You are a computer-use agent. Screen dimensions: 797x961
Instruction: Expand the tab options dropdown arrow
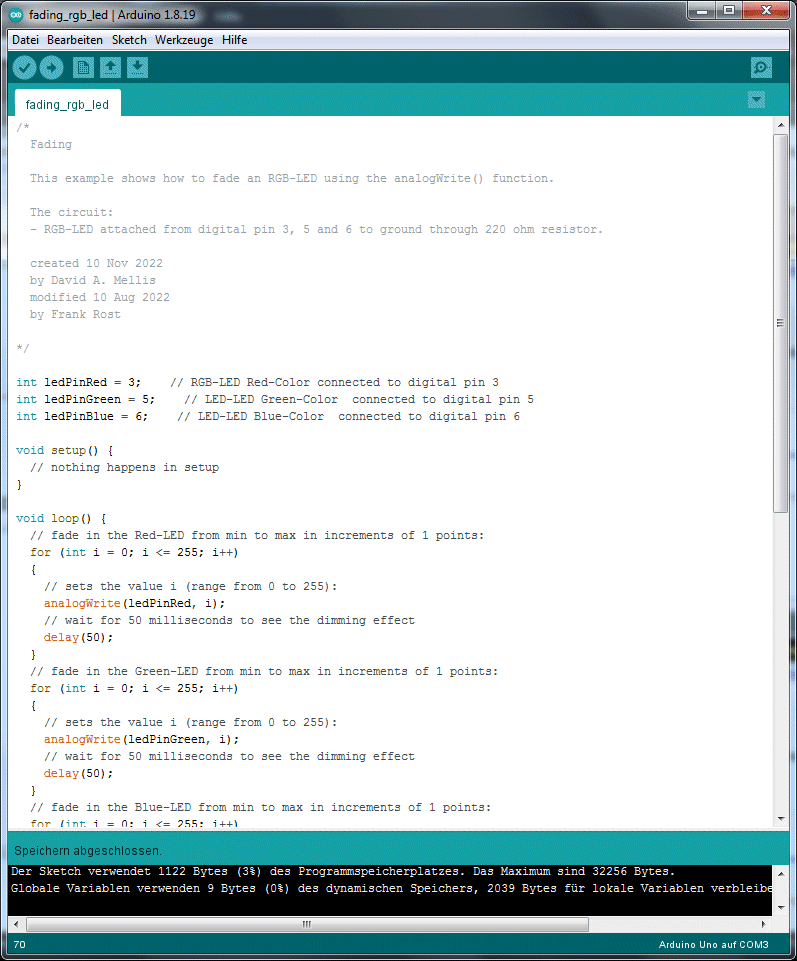point(757,99)
